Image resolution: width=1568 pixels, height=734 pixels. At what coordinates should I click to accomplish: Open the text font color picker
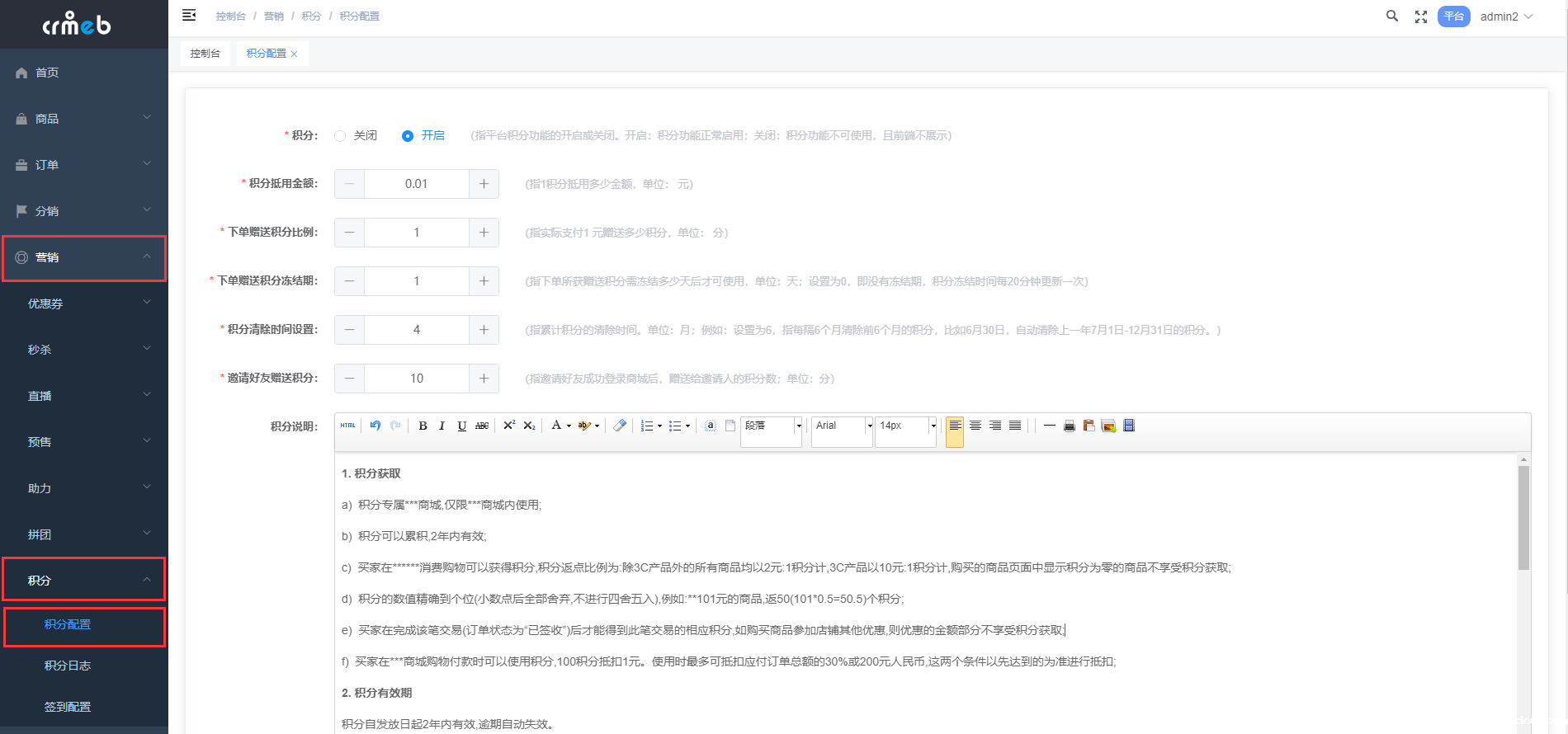[558, 426]
